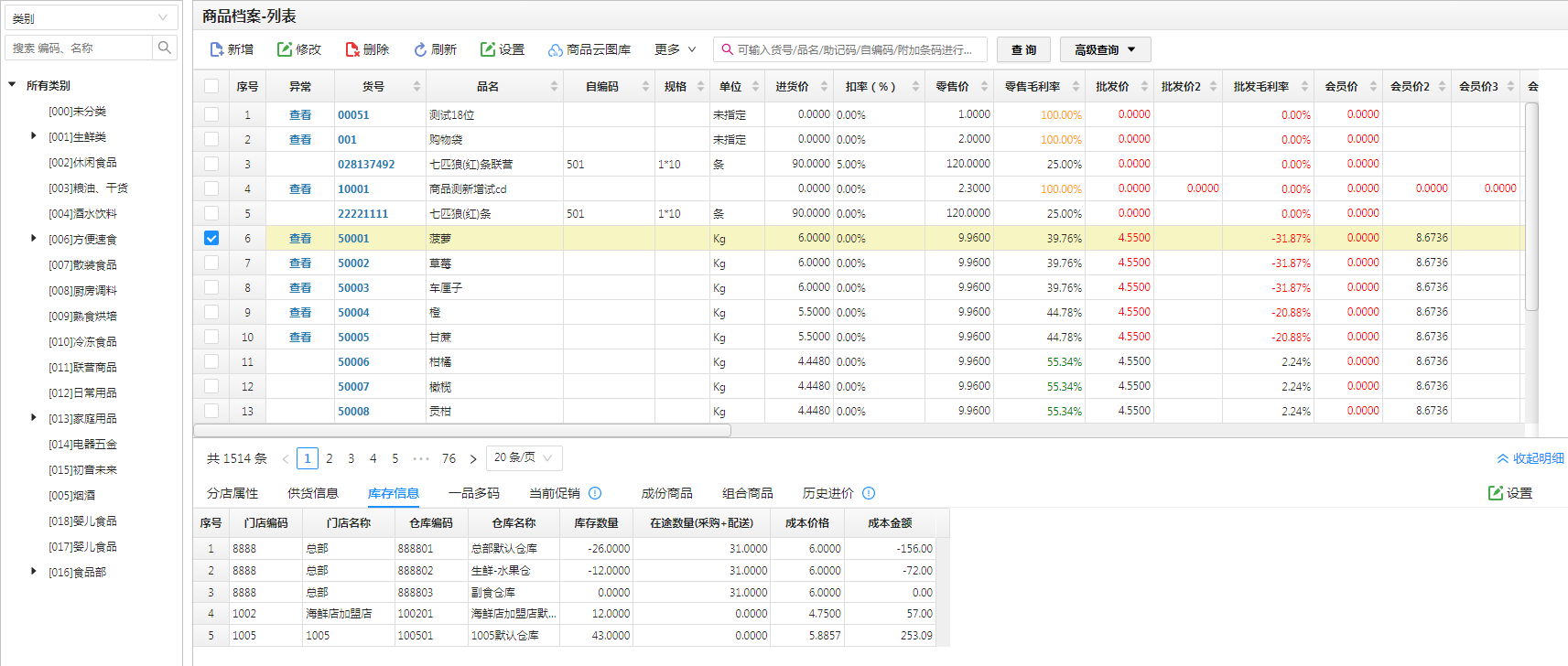This screenshot has width=1568, height=666.
Task: Click the vertical scrollbar of product table
Action: pos(1531,207)
